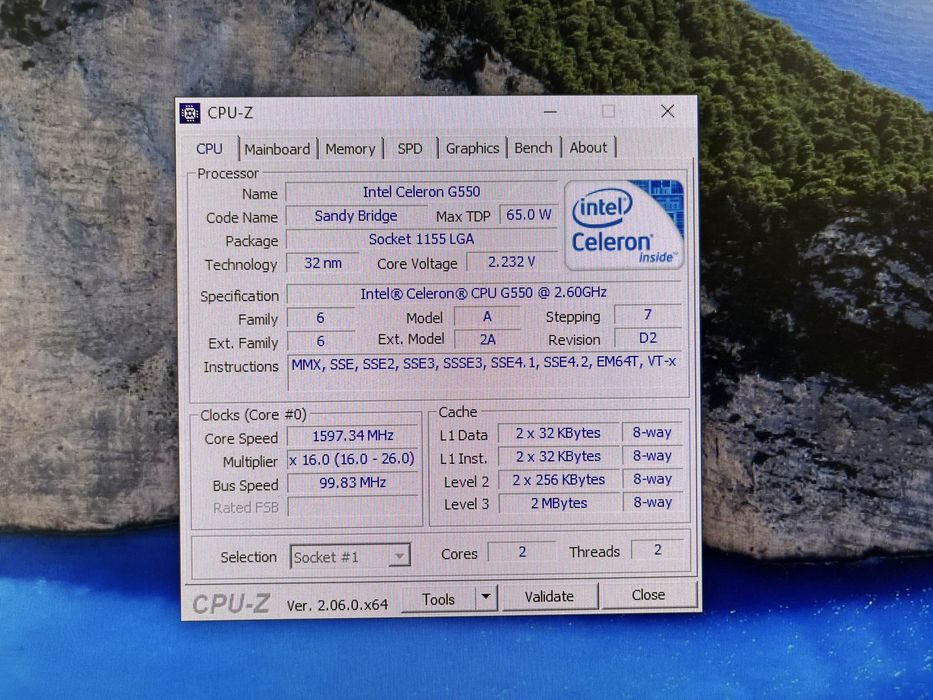Viewport: 933px width, 700px height.
Task: Click the Multiplier value x 16.0
Action: 352,459
